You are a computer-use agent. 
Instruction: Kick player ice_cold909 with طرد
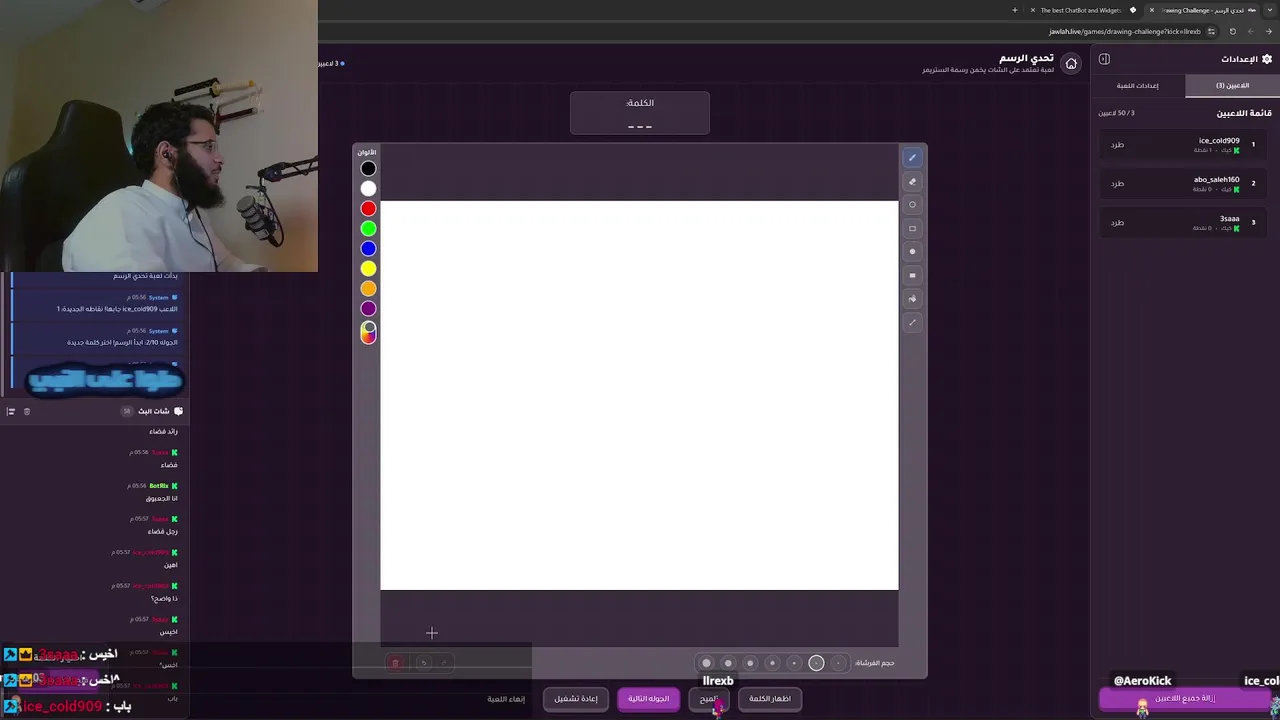1117,144
